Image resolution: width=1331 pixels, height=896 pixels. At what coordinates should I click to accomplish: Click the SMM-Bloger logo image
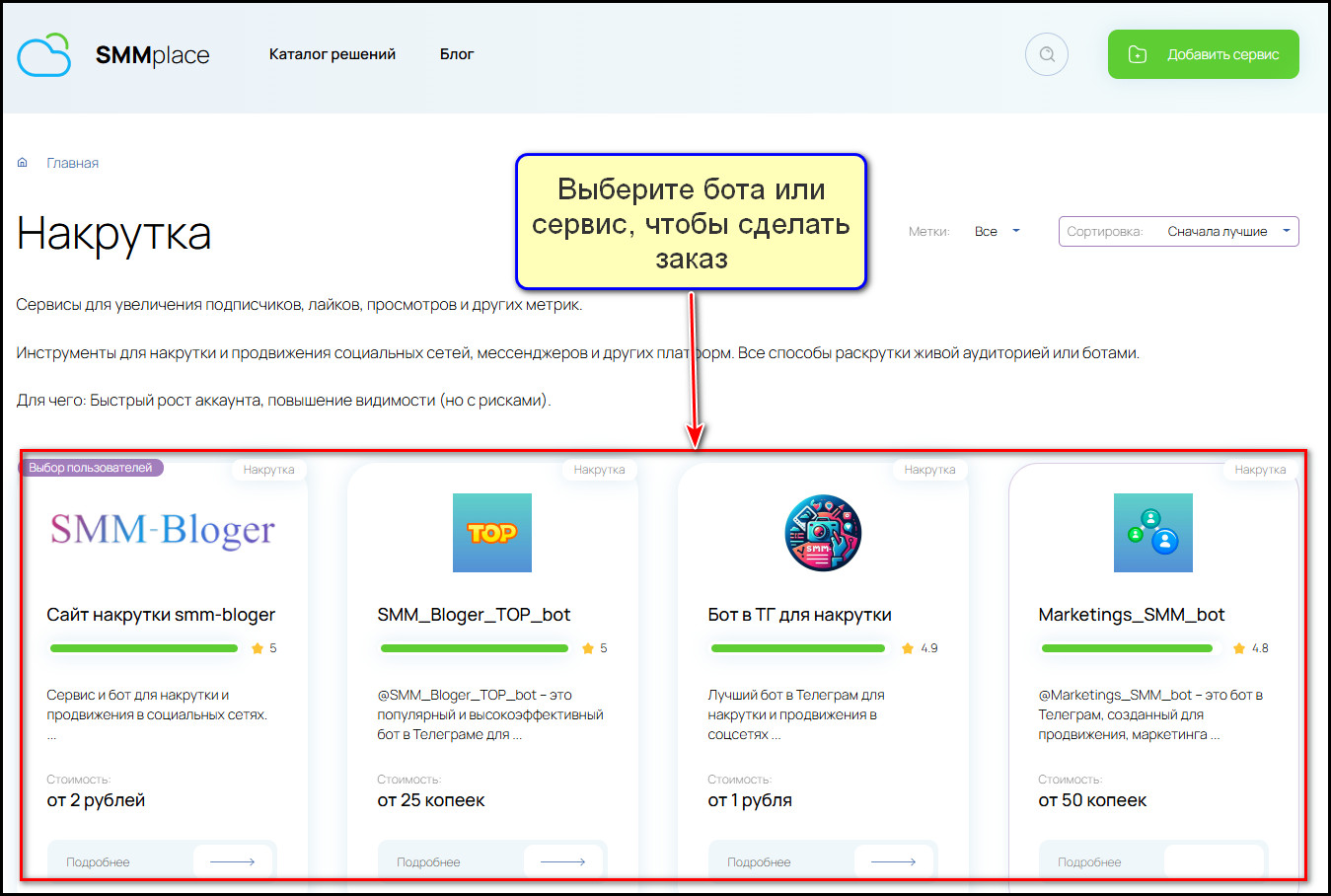click(163, 531)
